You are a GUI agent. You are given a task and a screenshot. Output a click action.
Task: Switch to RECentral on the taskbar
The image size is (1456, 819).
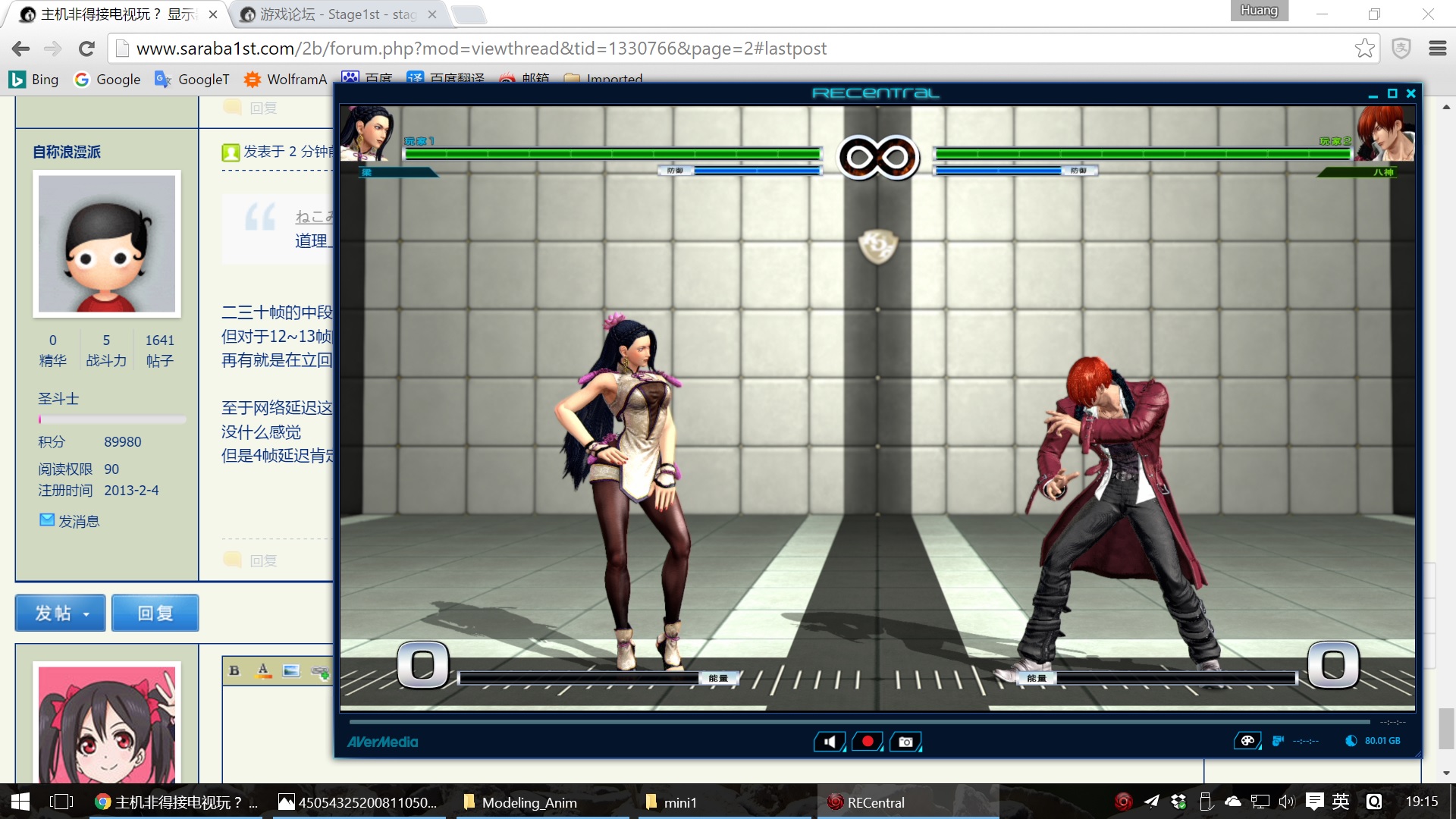[x=908, y=802]
